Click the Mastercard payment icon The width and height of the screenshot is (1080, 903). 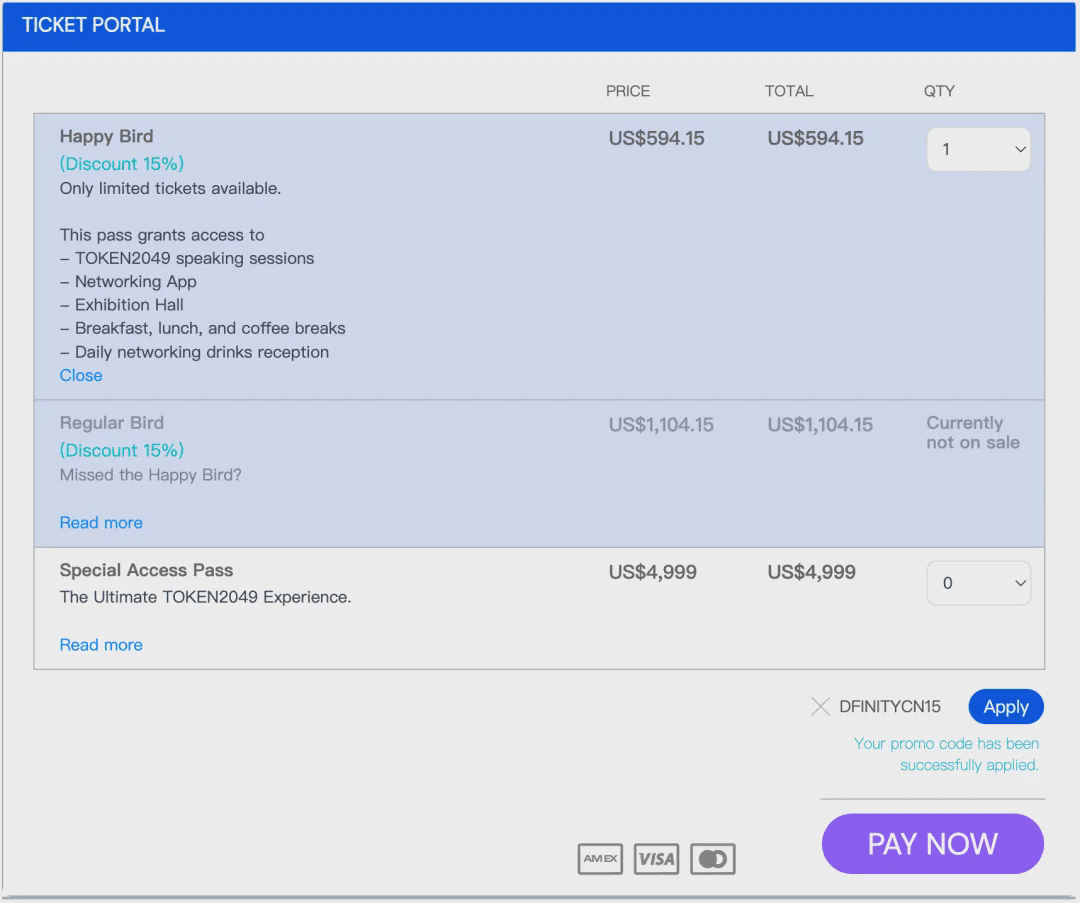pyautogui.click(x=713, y=858)
